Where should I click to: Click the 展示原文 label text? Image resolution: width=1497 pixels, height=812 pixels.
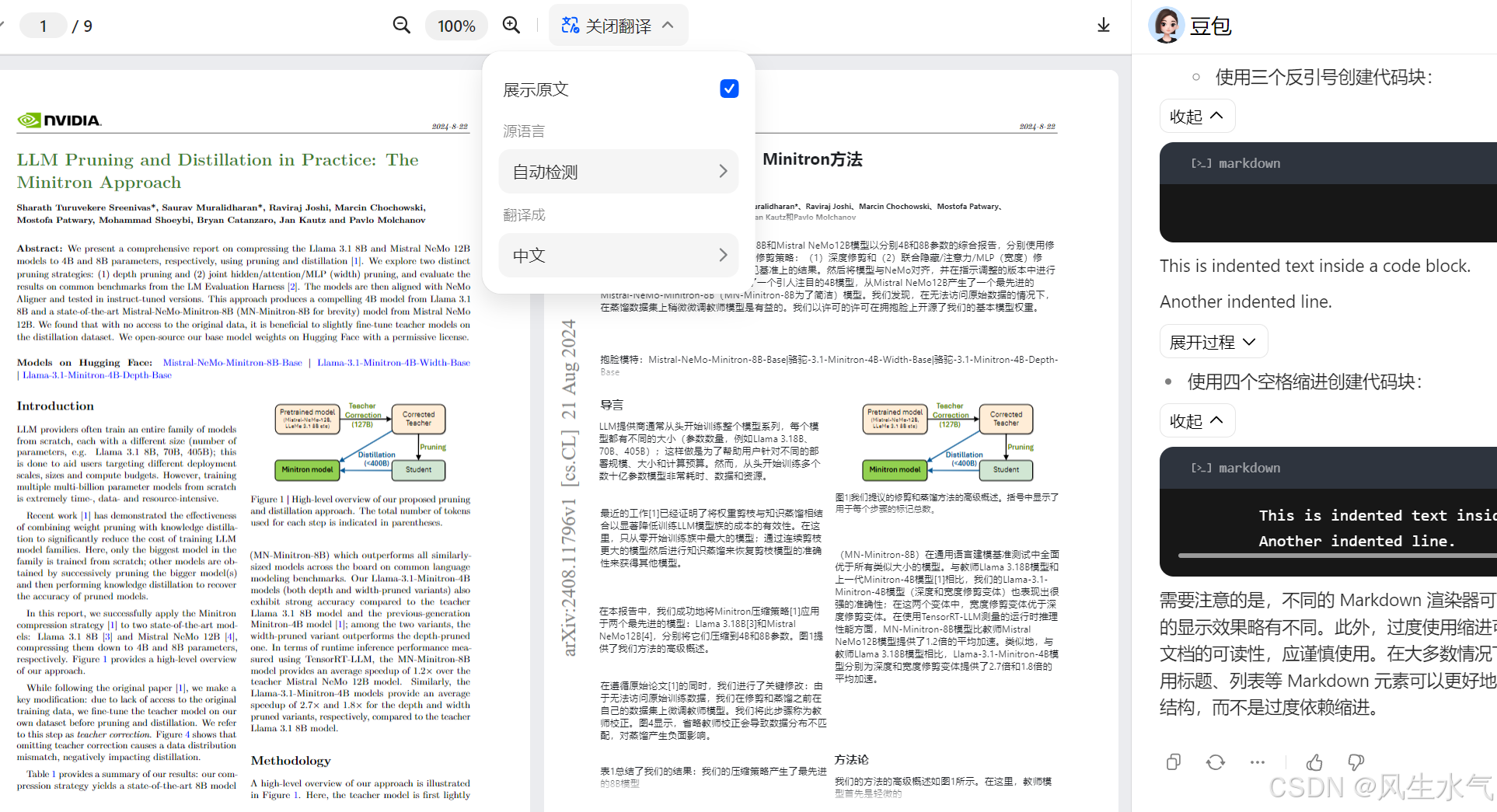536,89
